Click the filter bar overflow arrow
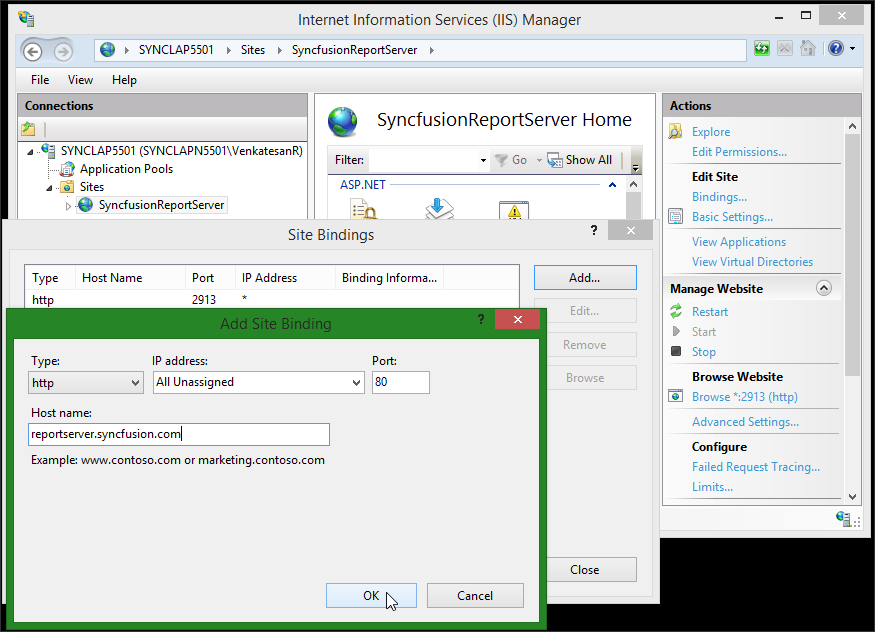This screenshot has width=875, height=632. tap(635, 166)
